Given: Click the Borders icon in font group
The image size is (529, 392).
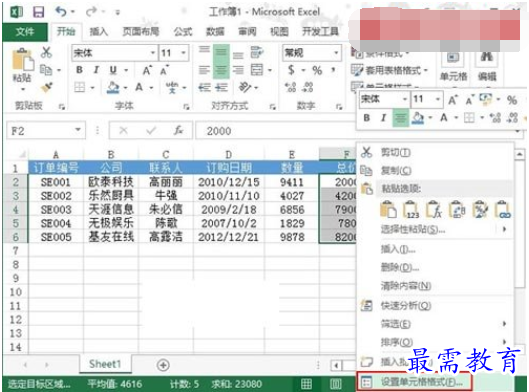Looking at the screenshot, I should (80, 88).
